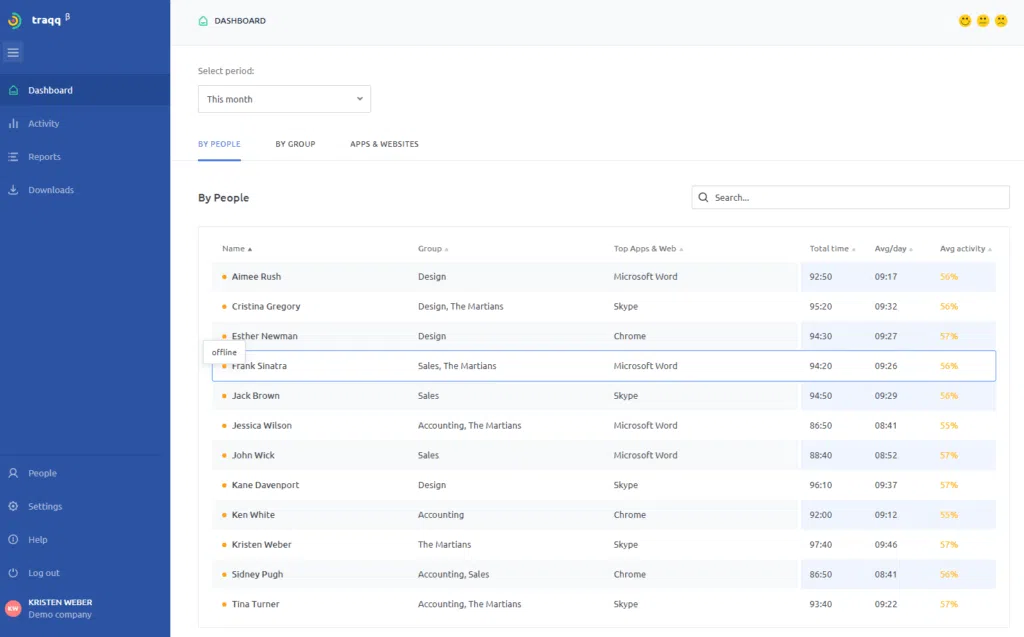Click the hamburger menu icon in sidebar

pyautogui.click(x=13, y=53)
